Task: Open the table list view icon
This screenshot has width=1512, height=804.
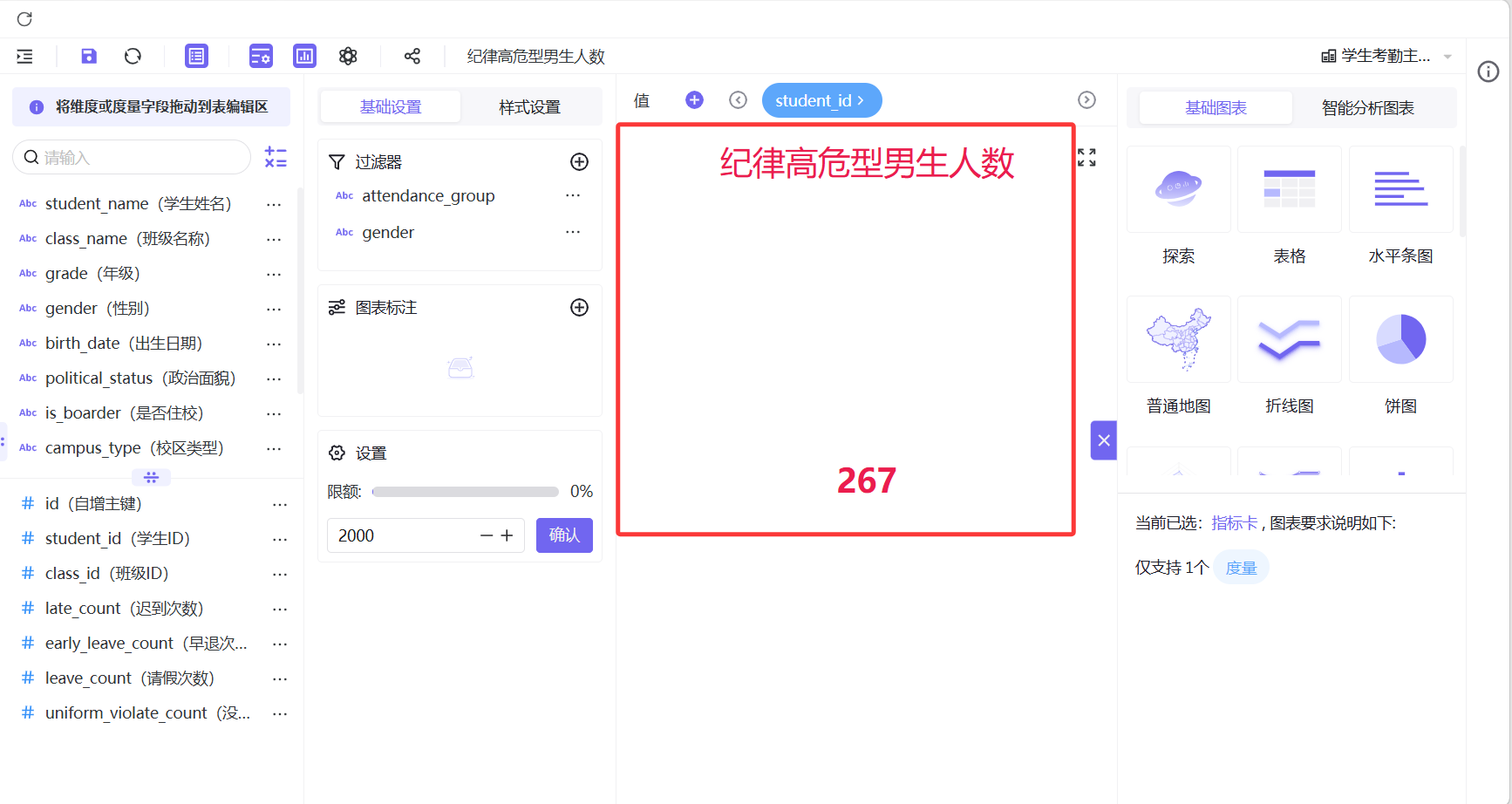Action: click(x=197, y=57)
